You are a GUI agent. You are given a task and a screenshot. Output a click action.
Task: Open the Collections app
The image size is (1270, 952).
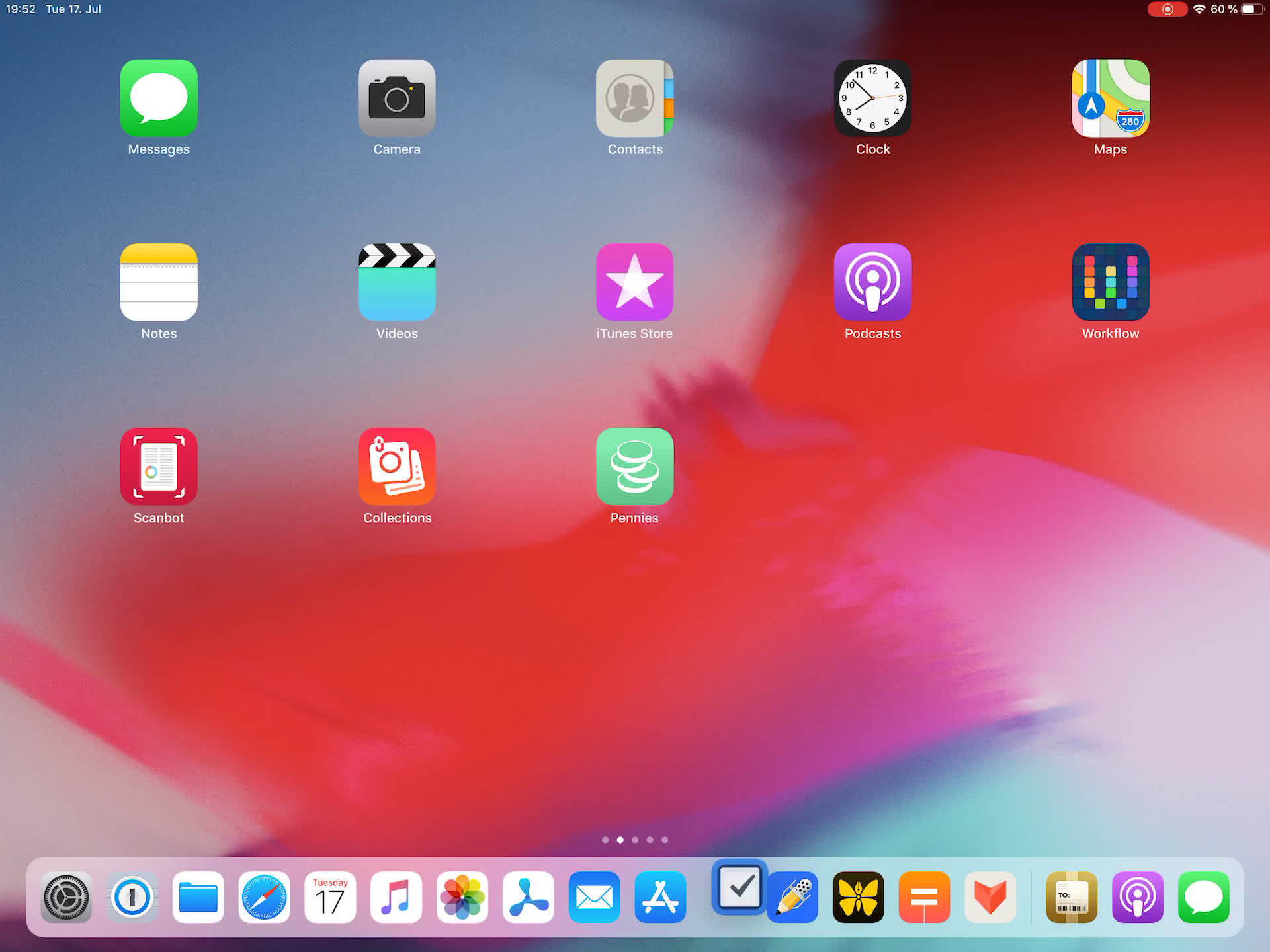pyautogui.click(x=396, y=467)
